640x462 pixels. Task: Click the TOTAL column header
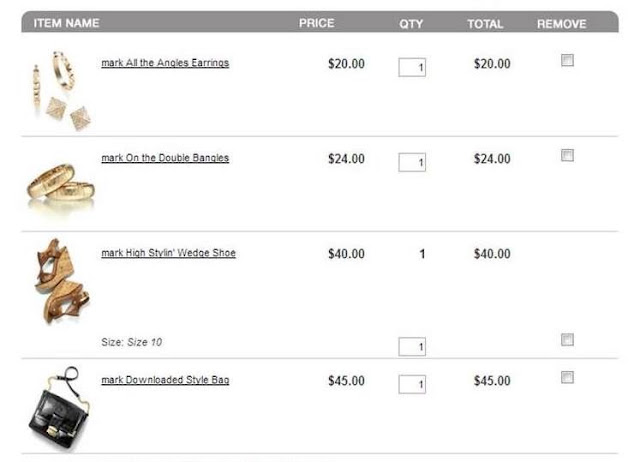pos(485,24)
